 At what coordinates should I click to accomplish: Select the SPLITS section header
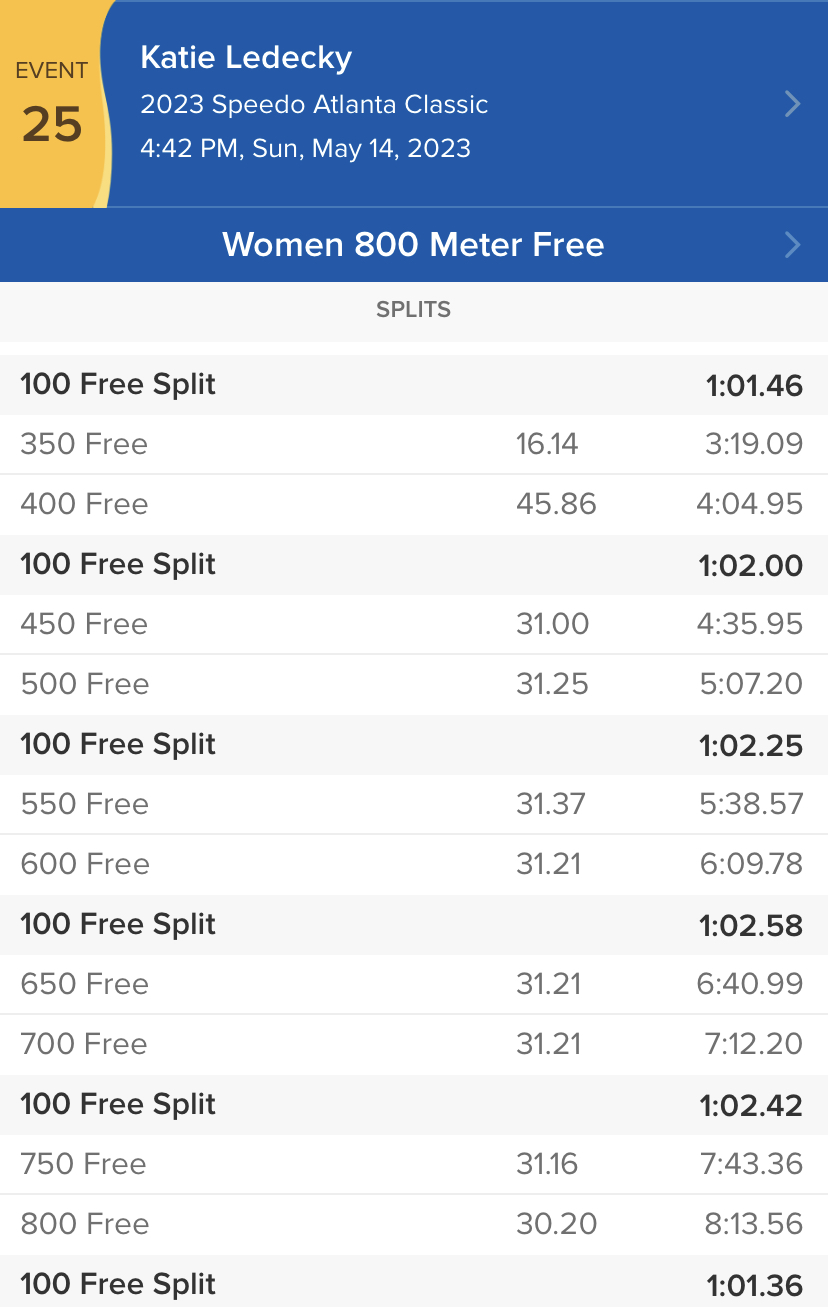point(414,310)
